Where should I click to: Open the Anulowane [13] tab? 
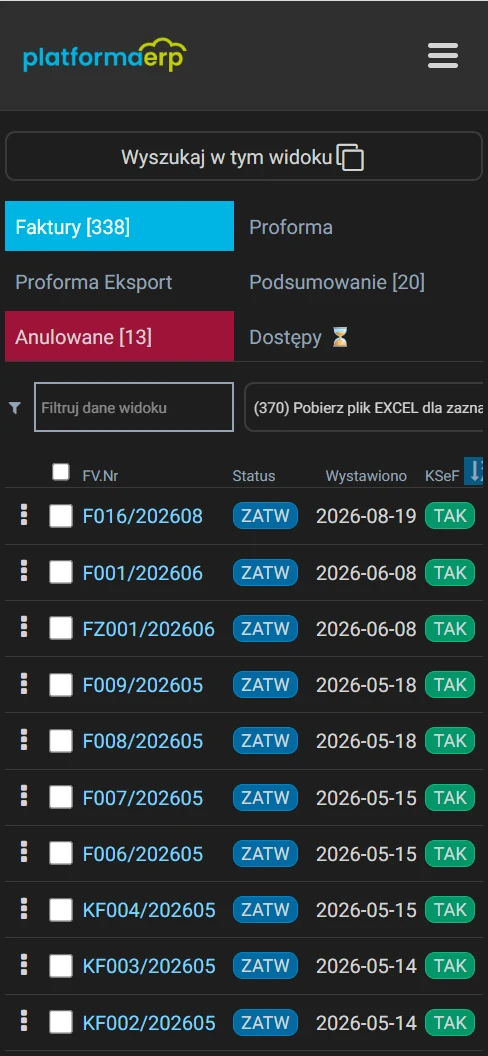tap(119, 336)
